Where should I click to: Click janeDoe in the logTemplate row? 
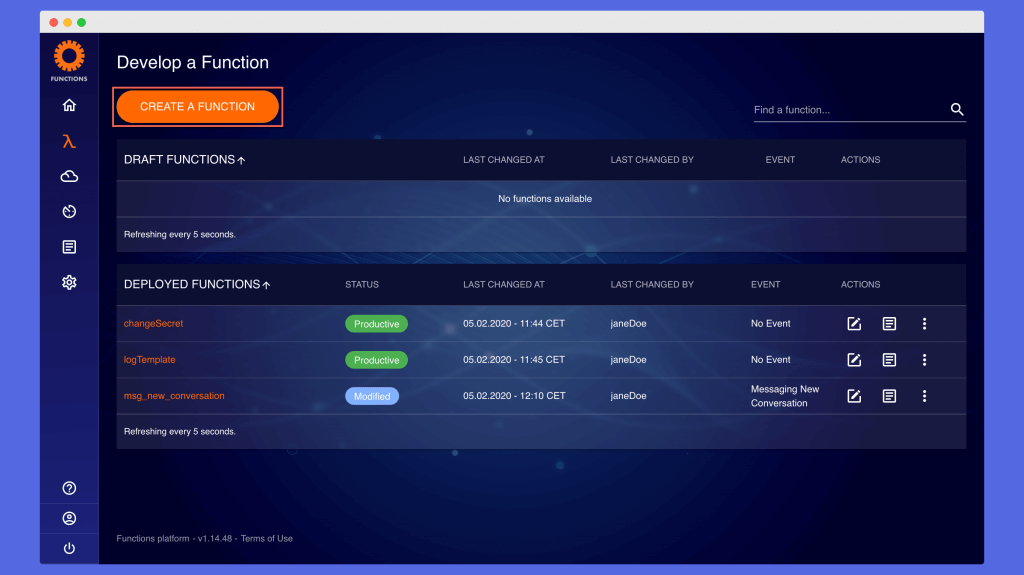(x=628, y=359)
